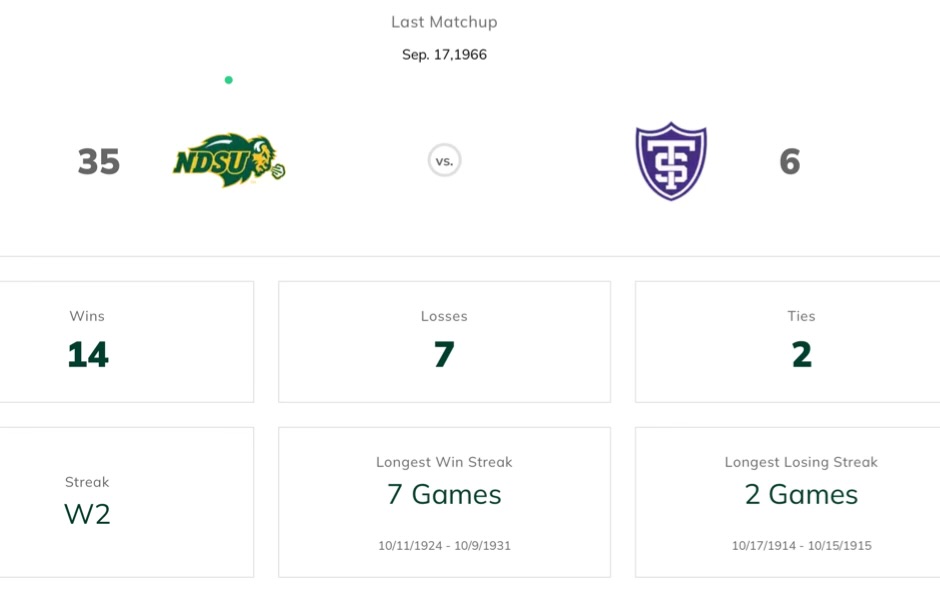Viewport: 940px width, 592px height.
Task: Click the NDSU Bison logo
Action: [x=229, y=160]
